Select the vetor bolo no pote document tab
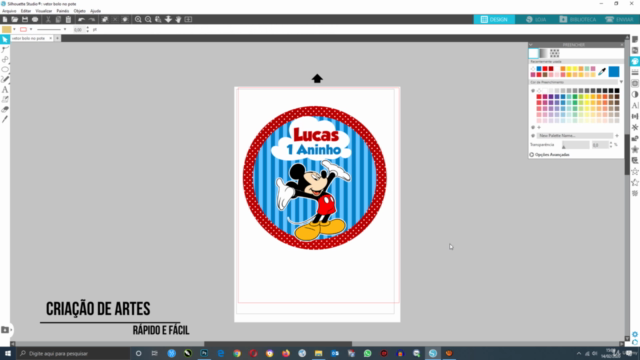Viewport: 640px width, 360px height. pyautogui.click(x=29, y=38)
